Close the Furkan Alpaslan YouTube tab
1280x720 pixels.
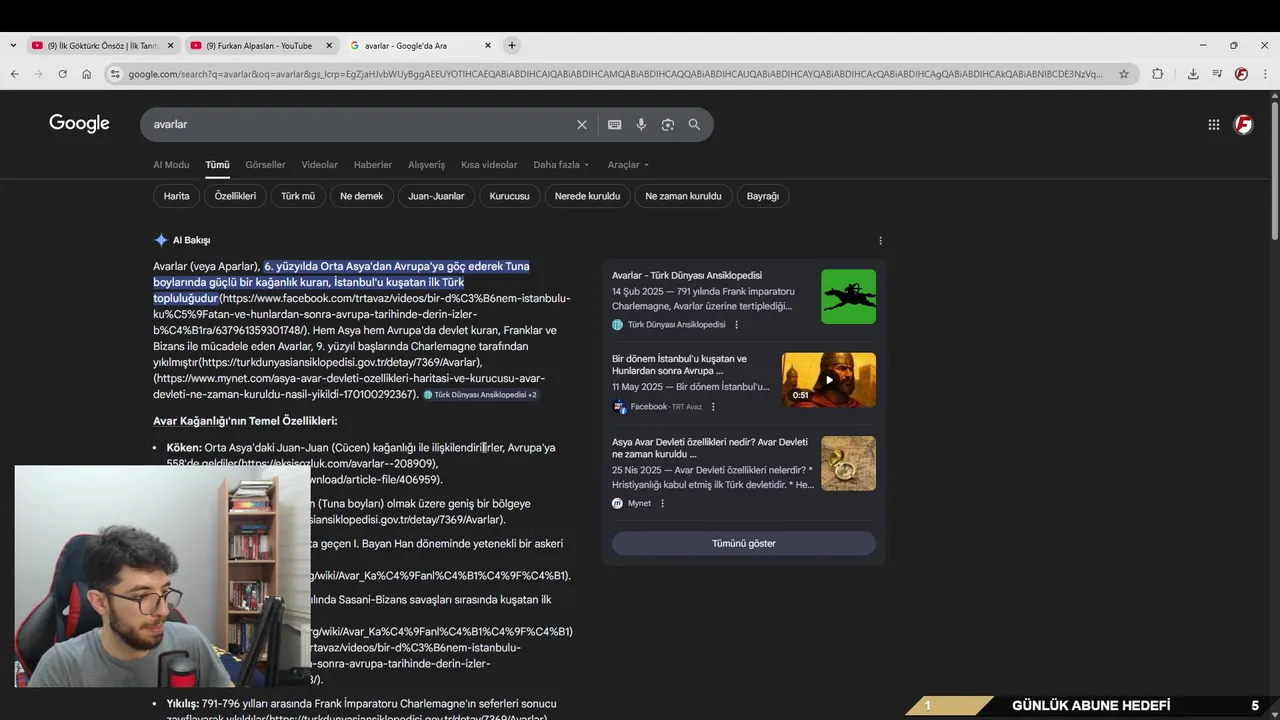point(329,45)
